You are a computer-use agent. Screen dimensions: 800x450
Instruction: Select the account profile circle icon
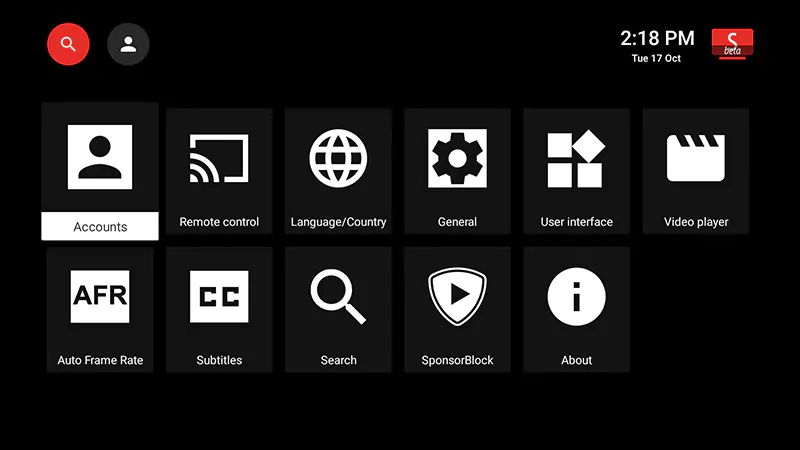128,44
